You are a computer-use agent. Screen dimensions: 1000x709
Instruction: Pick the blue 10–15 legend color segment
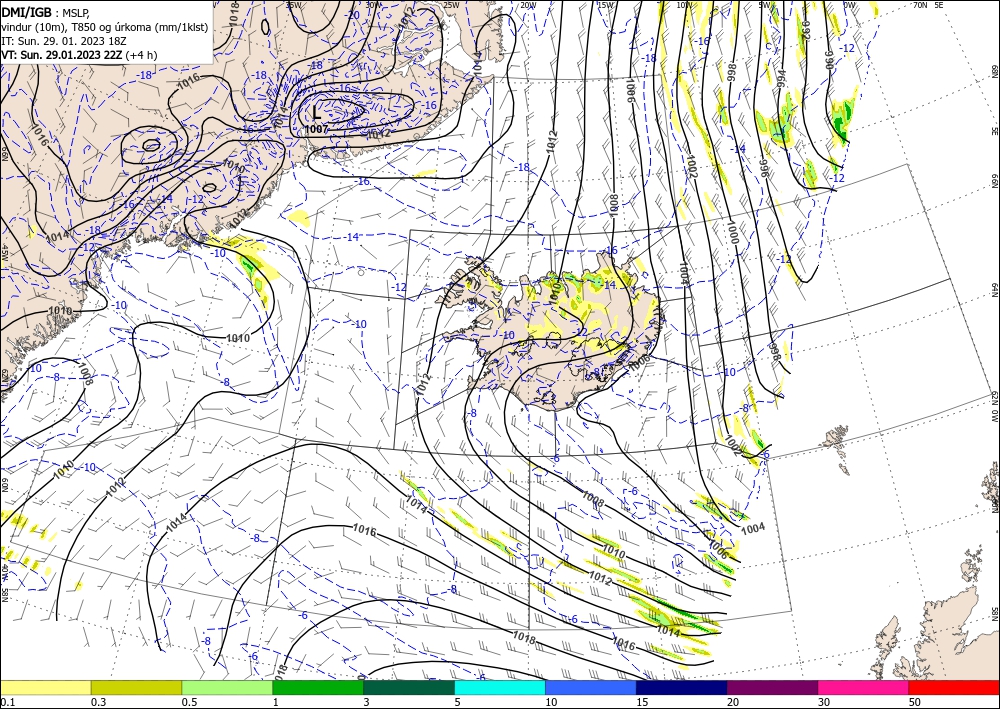pos(591,687)
